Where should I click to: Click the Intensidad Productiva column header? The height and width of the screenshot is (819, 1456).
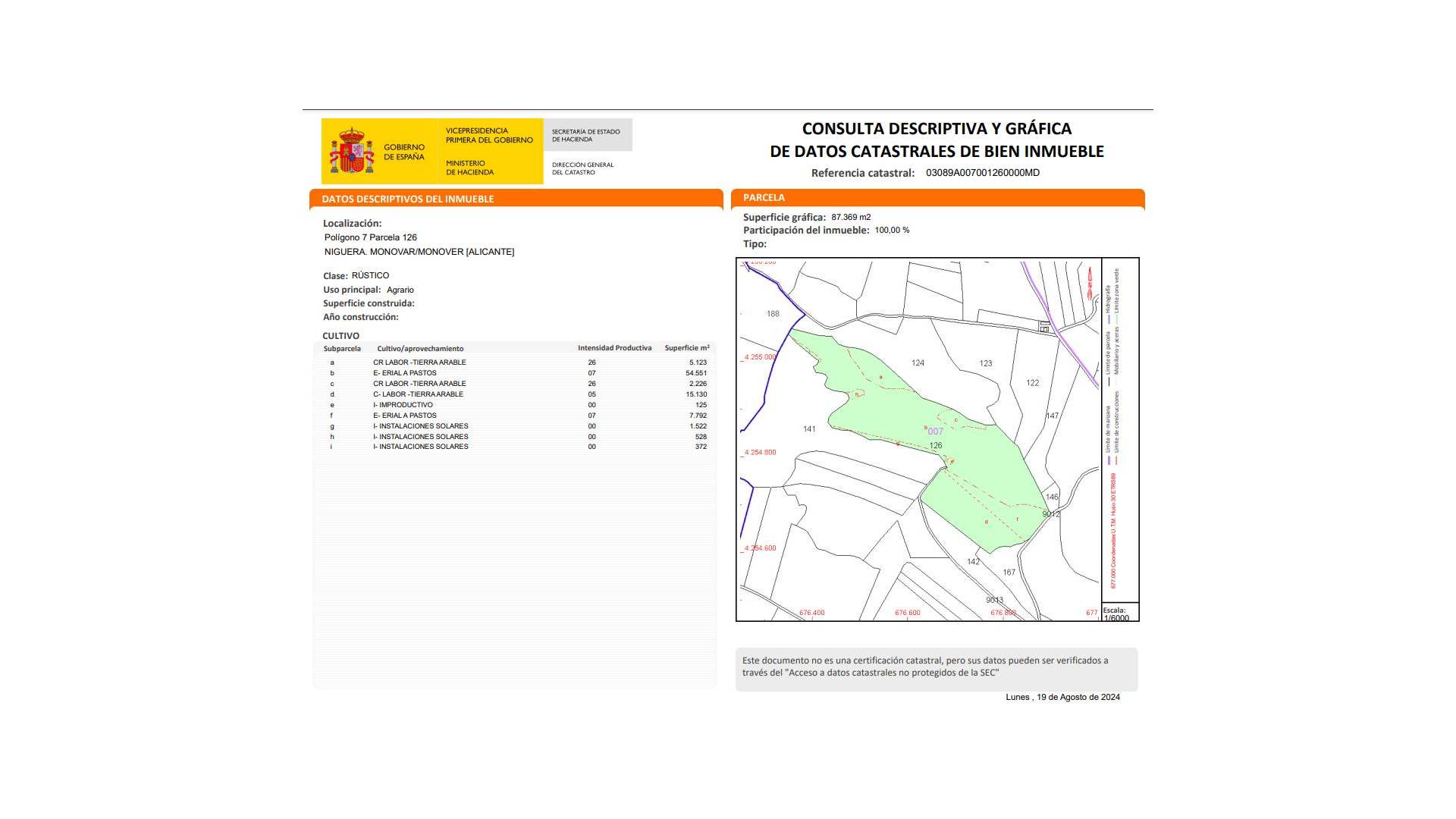[614, 348]
